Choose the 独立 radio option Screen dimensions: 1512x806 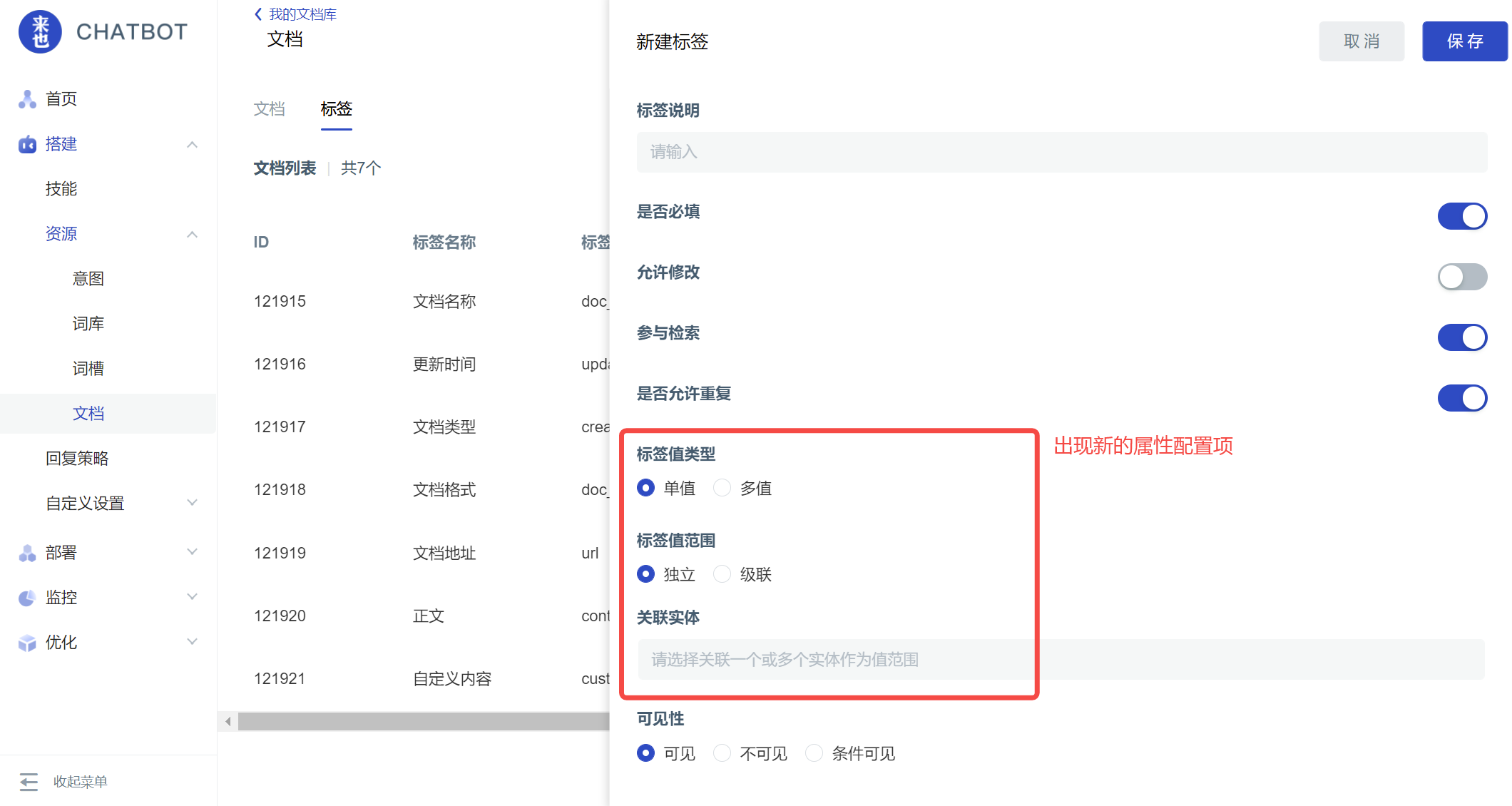click(x=645, y=574)
